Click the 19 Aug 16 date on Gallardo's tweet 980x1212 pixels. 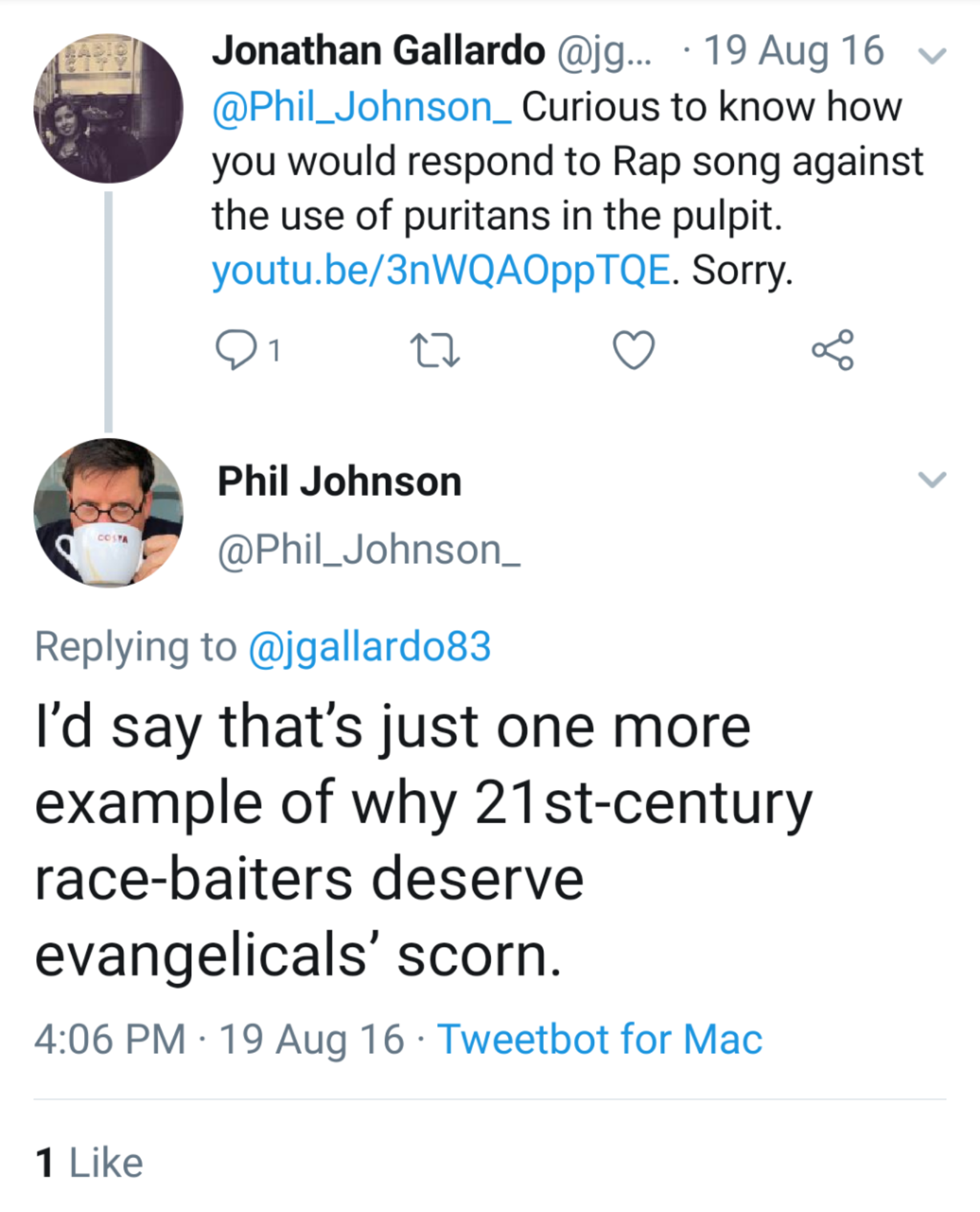[794, 51]
